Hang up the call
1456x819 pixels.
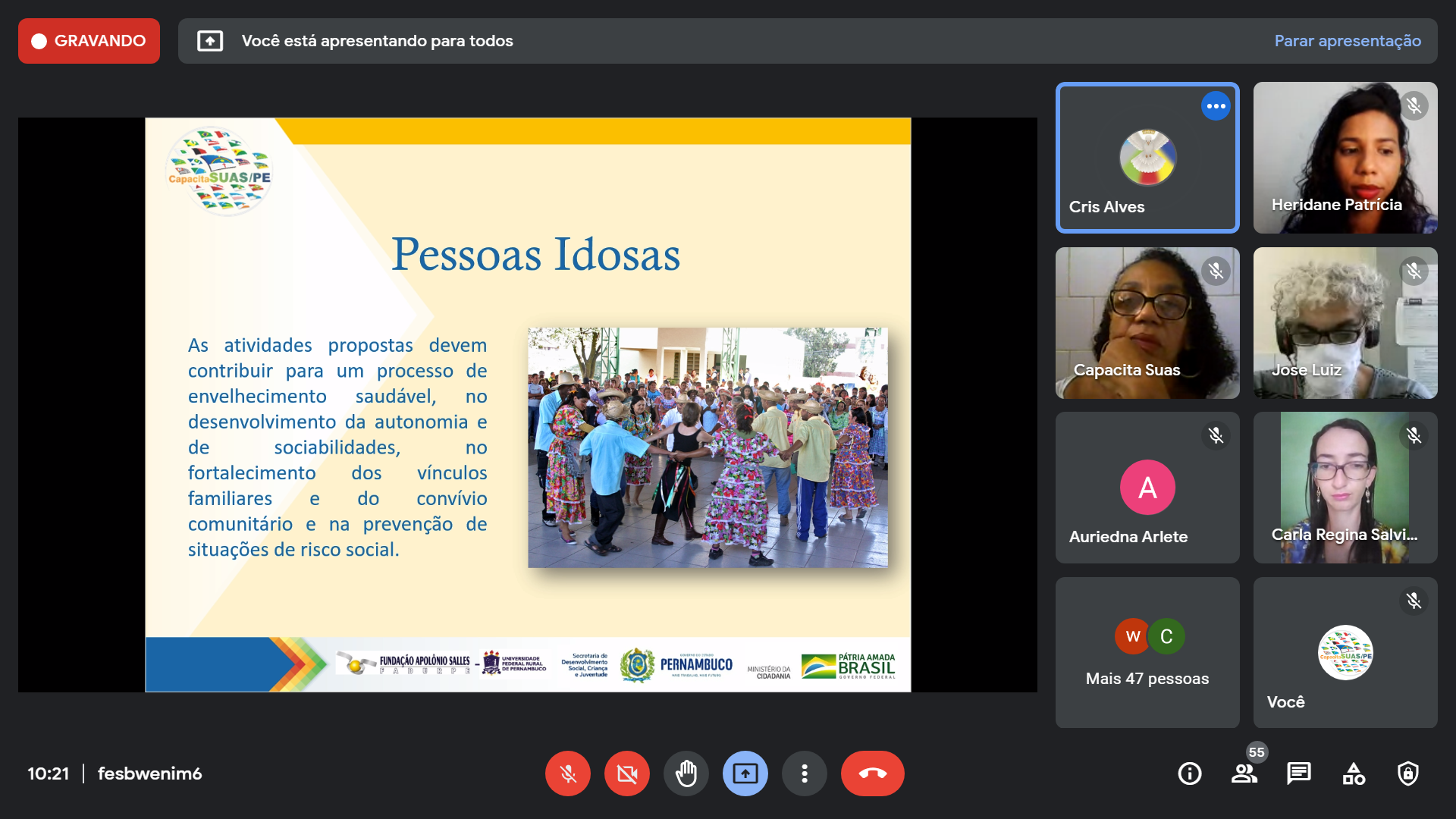click(x=872, y=773)
